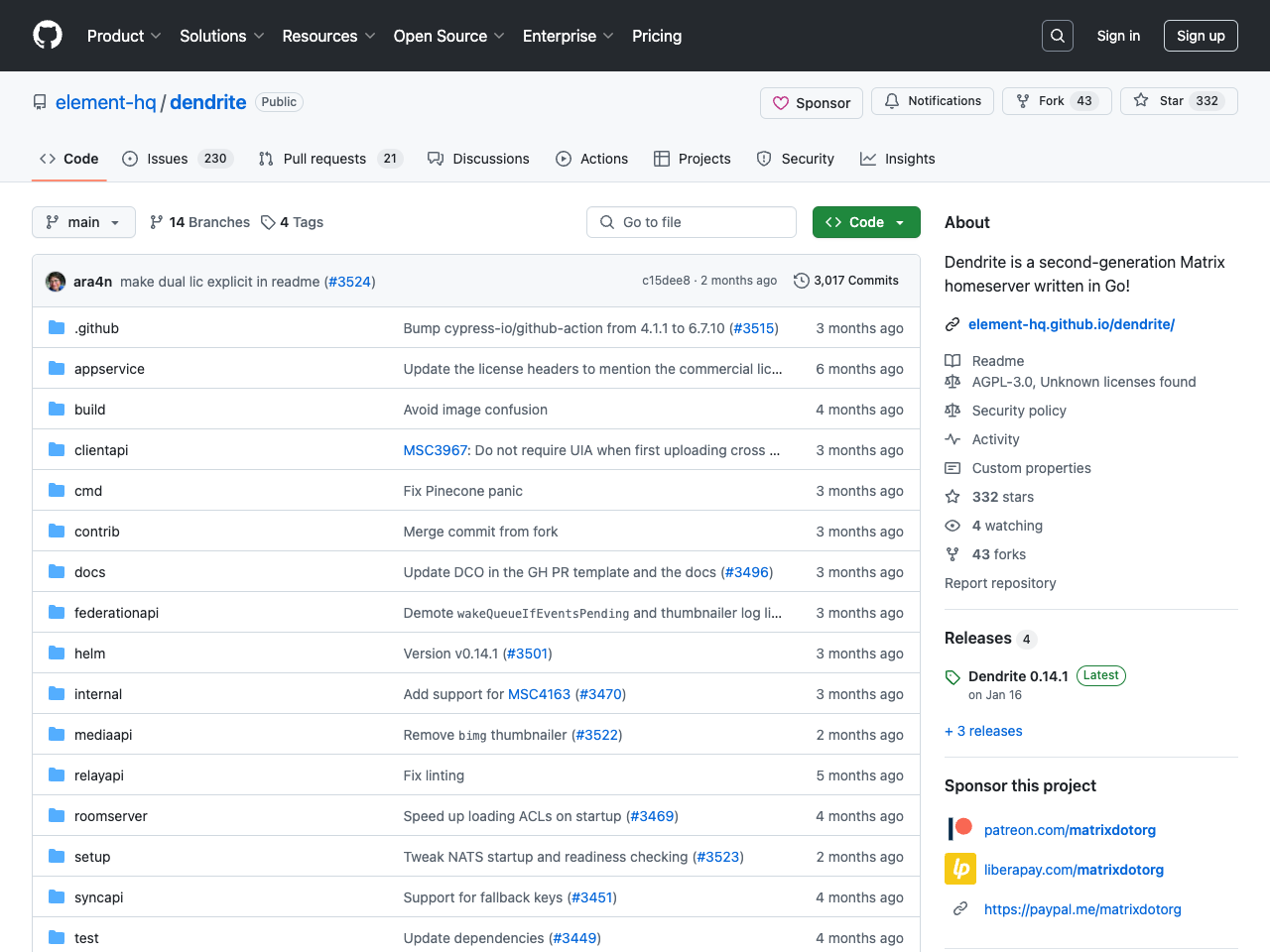The height and width of the screenshot is (952, 1270).
Task: Select the Code tab
Action: [69, 159]
